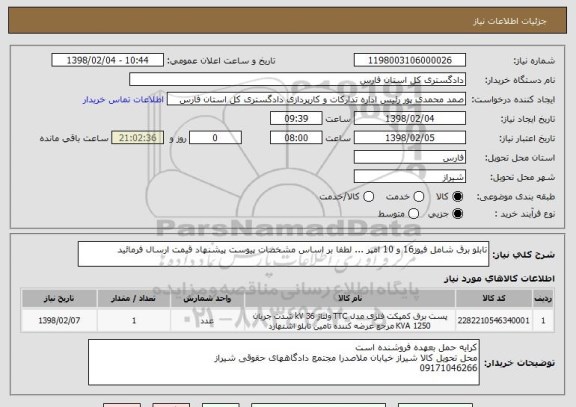Click the تاریخ نیاز column header

pyautogui.click(x=59, y=299)
